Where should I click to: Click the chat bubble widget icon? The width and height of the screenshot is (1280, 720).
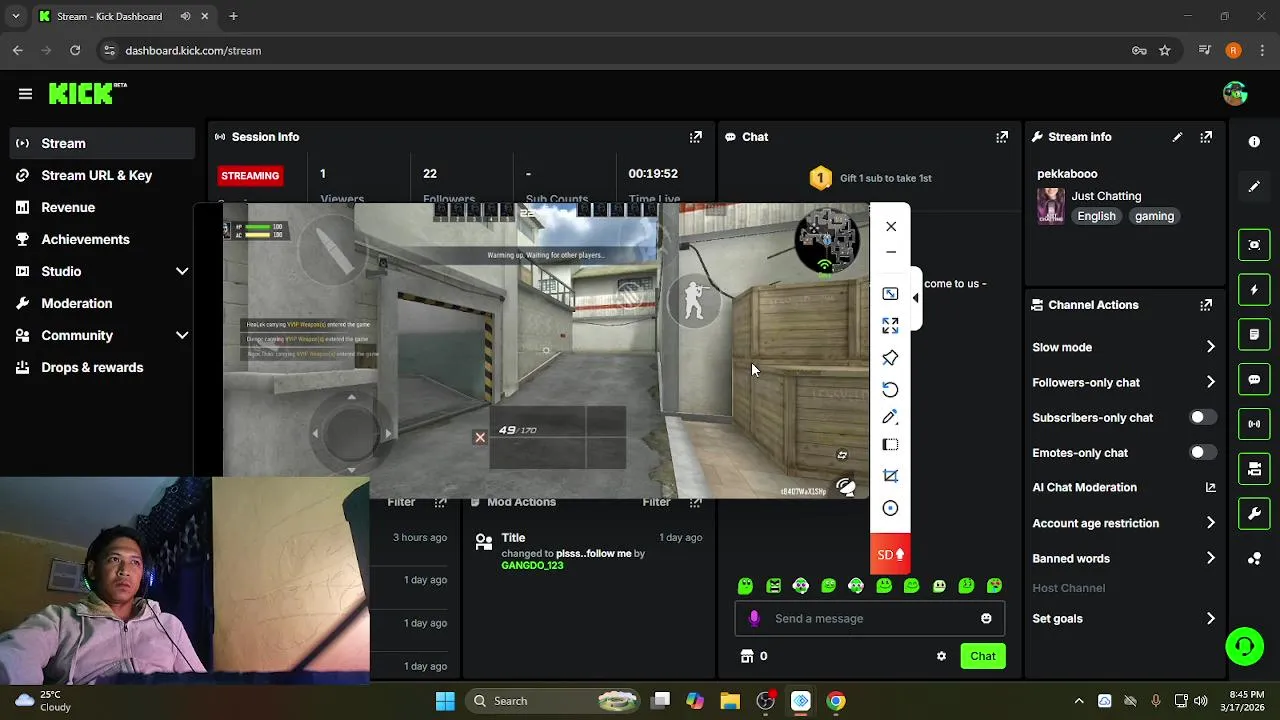pos(1254,380)
